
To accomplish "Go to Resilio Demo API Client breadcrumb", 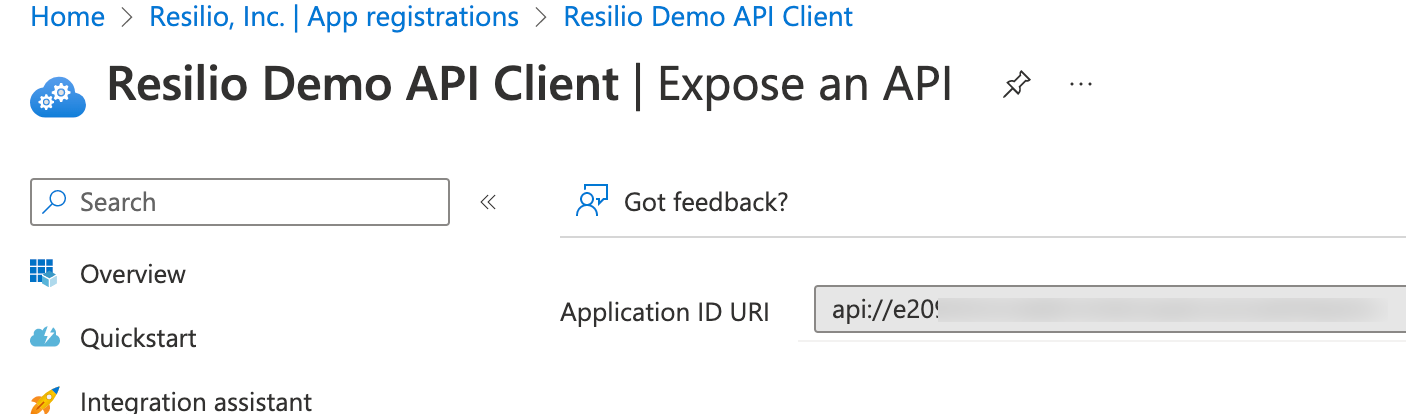I will point(708,17).
